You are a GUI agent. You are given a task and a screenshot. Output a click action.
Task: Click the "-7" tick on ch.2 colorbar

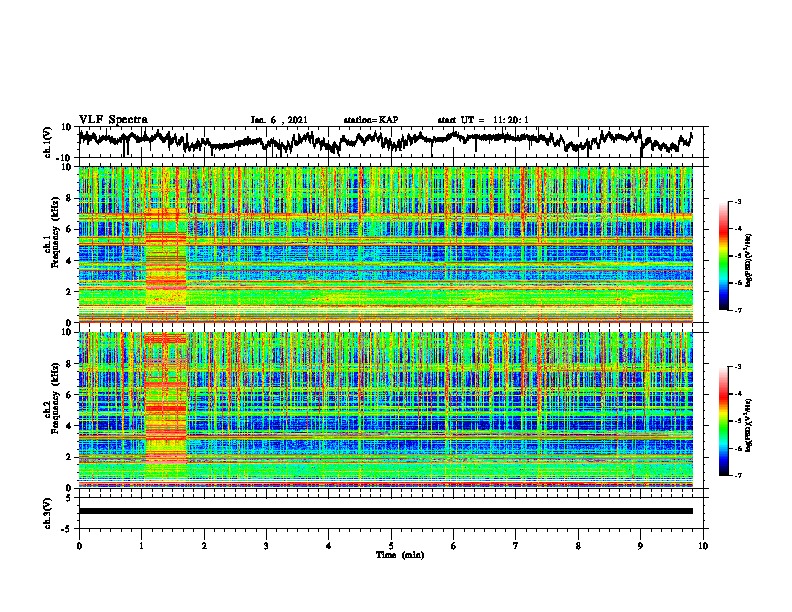pos(737,476)
